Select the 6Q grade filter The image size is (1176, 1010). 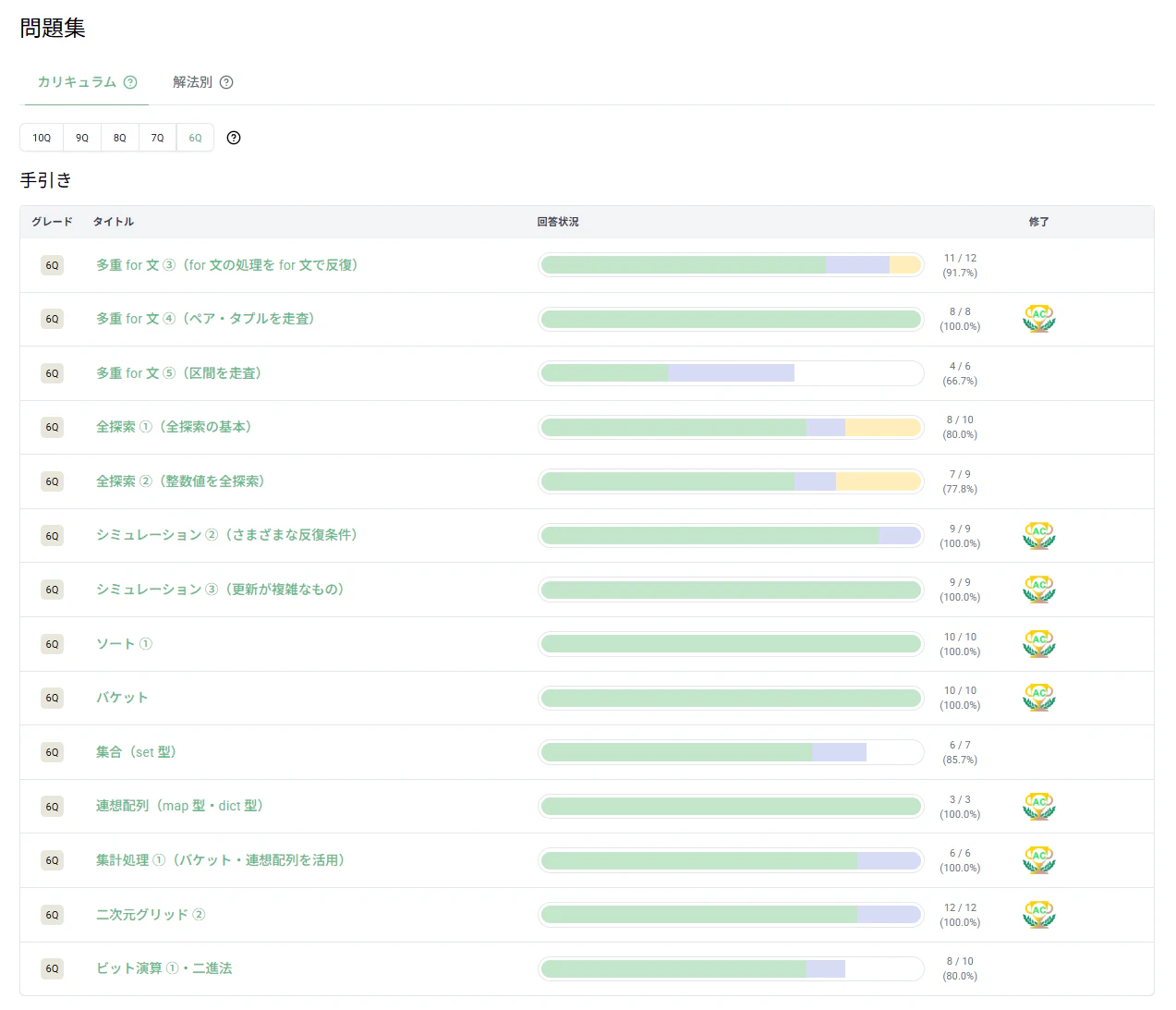pos(195,138)
